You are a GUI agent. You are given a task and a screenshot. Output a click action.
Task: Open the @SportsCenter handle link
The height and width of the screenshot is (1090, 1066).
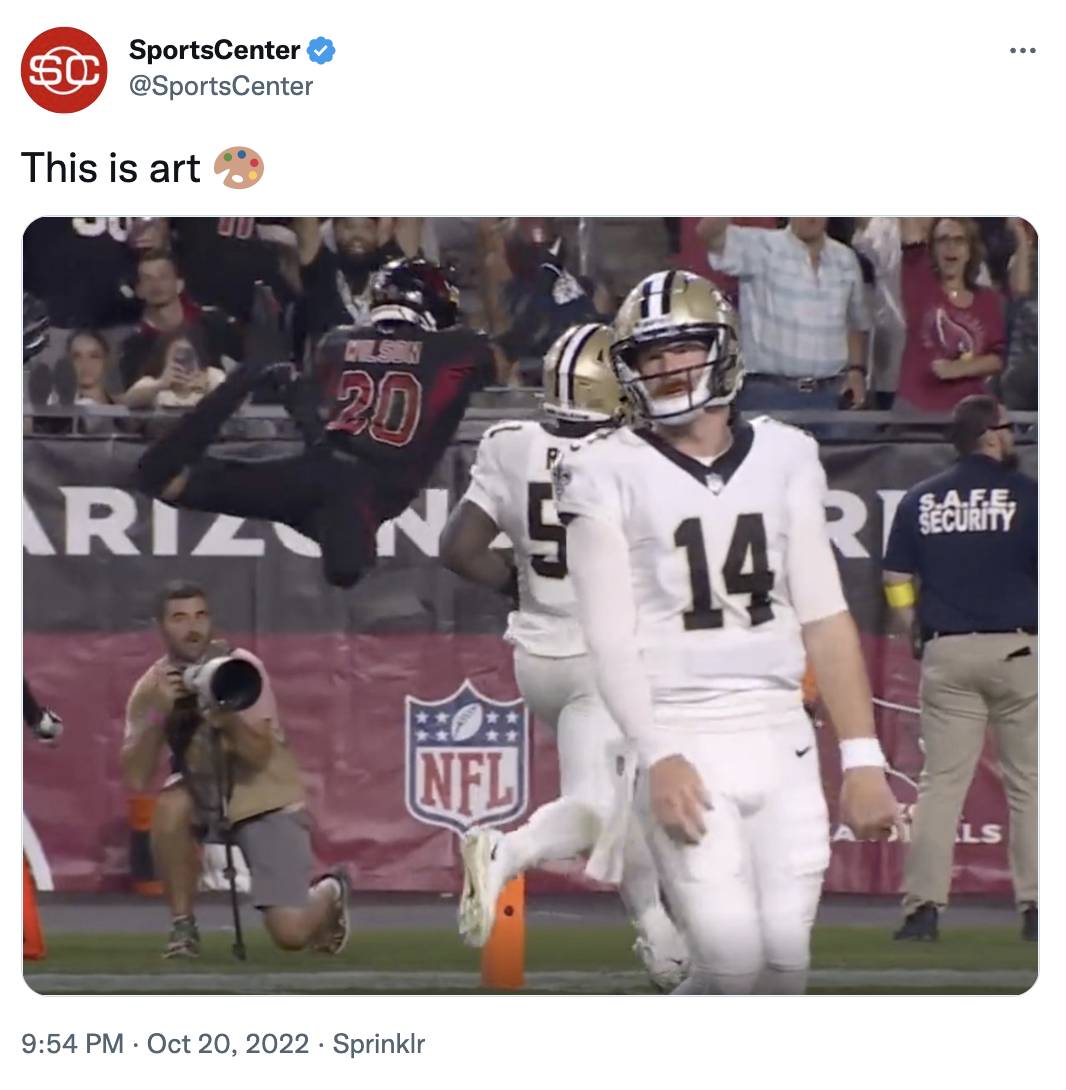tap(221, 87)
